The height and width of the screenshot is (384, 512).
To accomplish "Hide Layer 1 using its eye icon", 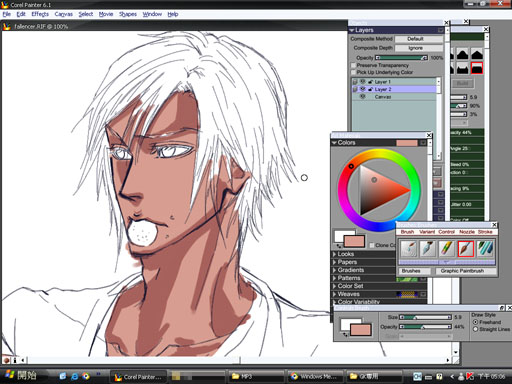I will (x=363, y=81).
